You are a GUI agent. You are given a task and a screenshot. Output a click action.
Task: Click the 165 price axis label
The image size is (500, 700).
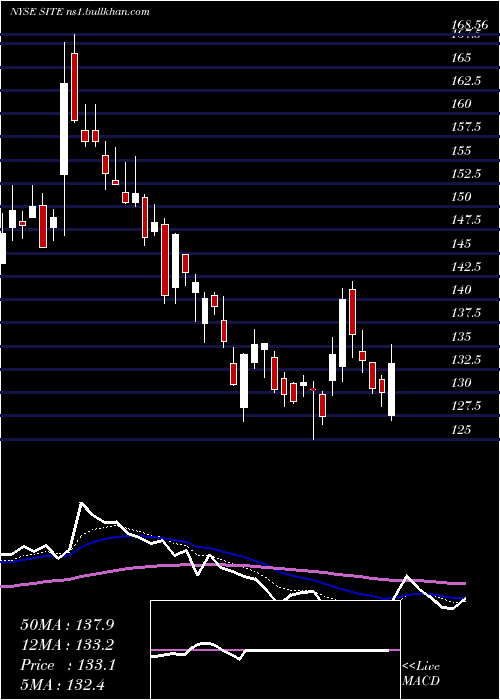(x=461, y=58)
